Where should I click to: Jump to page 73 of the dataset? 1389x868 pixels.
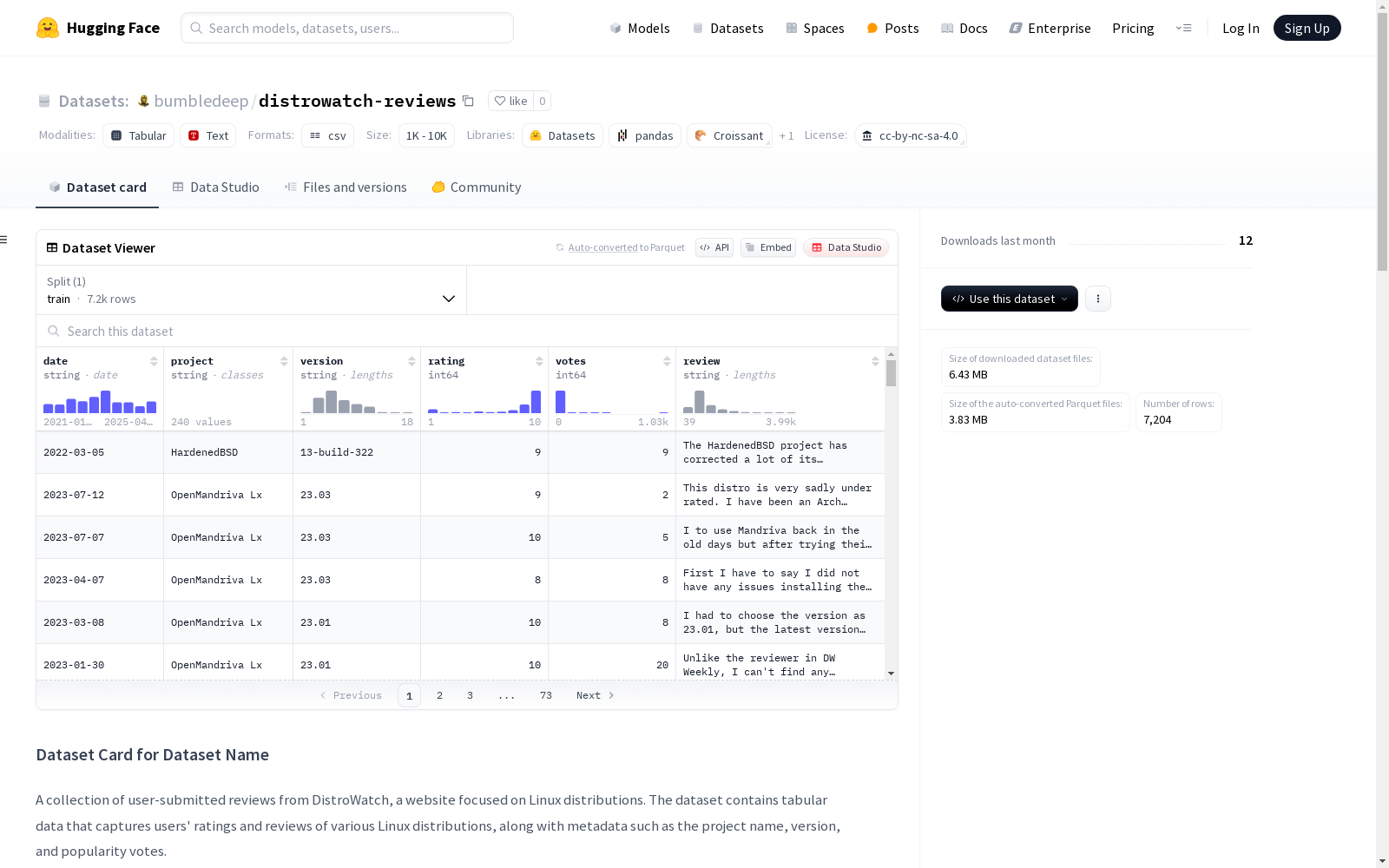[546, 695]
